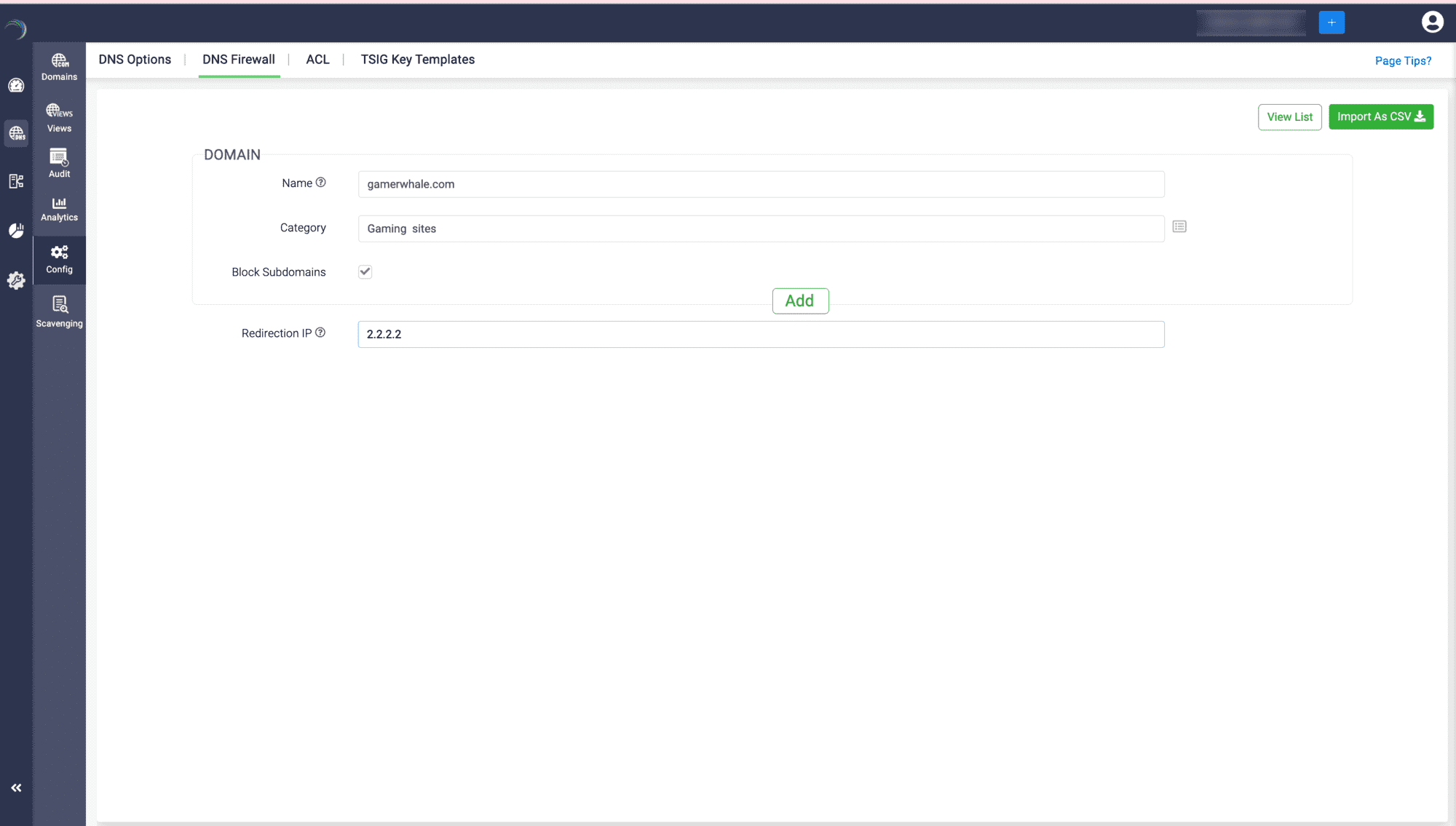The height and width of the screenshot is (826, 1456).
Task: Click the View List button
Action: pyautogui.click(x=1289, y=117)
